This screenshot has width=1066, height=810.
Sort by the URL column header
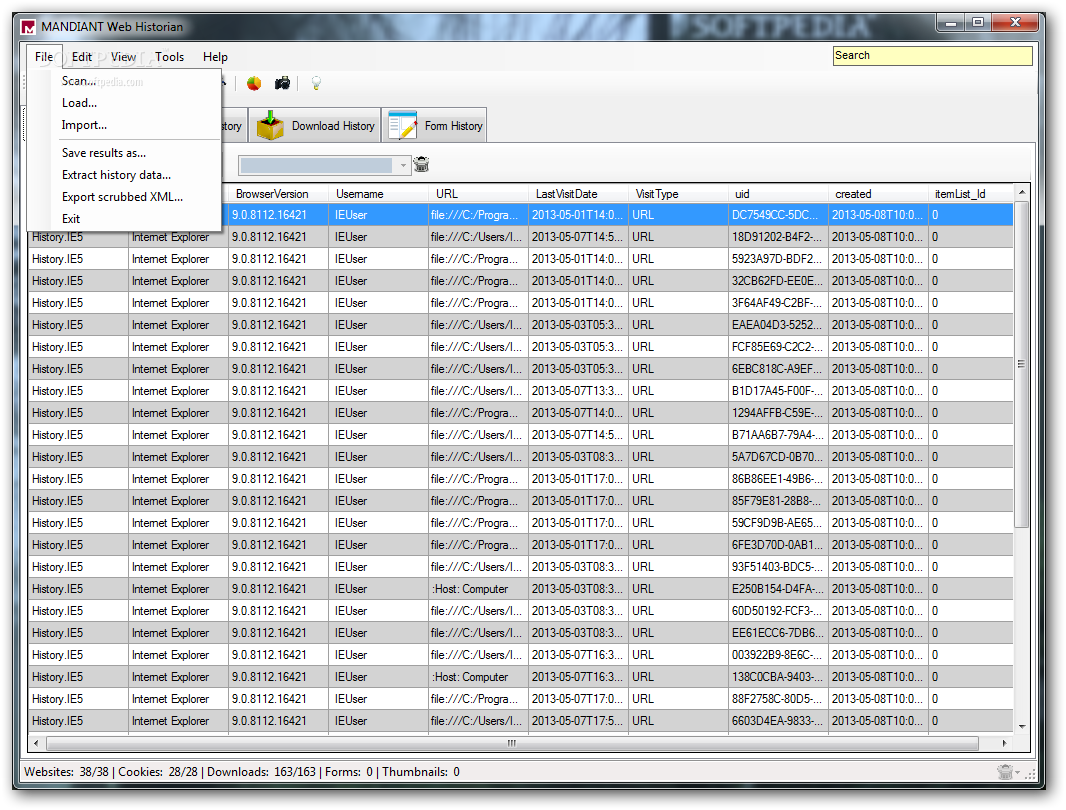pyautogui.click(x=478, y=194)
